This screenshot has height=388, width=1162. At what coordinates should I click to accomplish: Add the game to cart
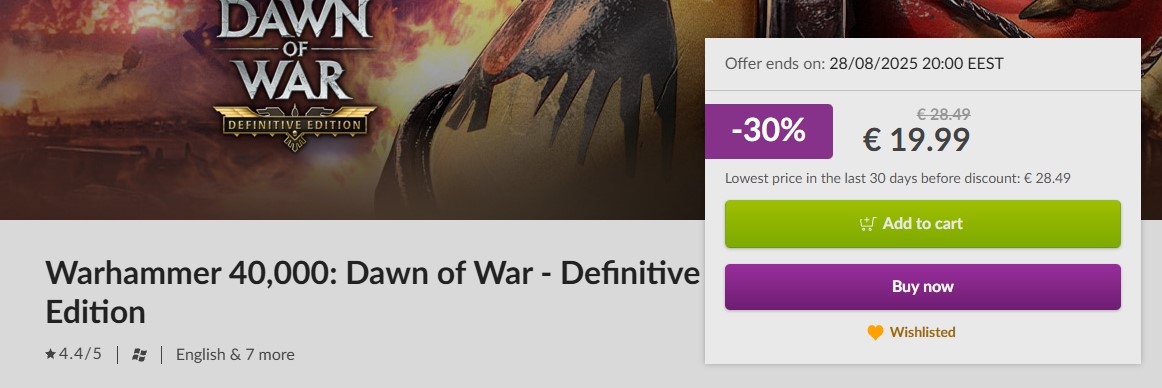[x=923, y=224]
